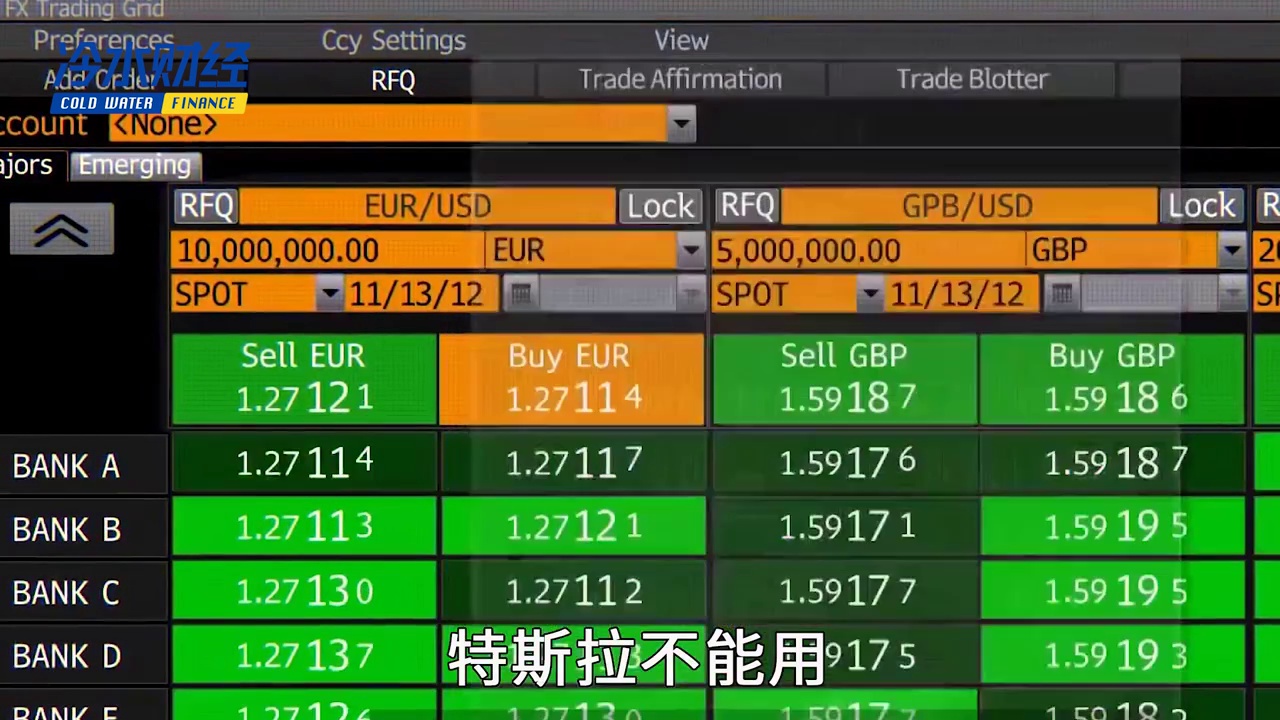
Task: Collapse the grid with the double-chevron button
Action: [x=62, y=229]
